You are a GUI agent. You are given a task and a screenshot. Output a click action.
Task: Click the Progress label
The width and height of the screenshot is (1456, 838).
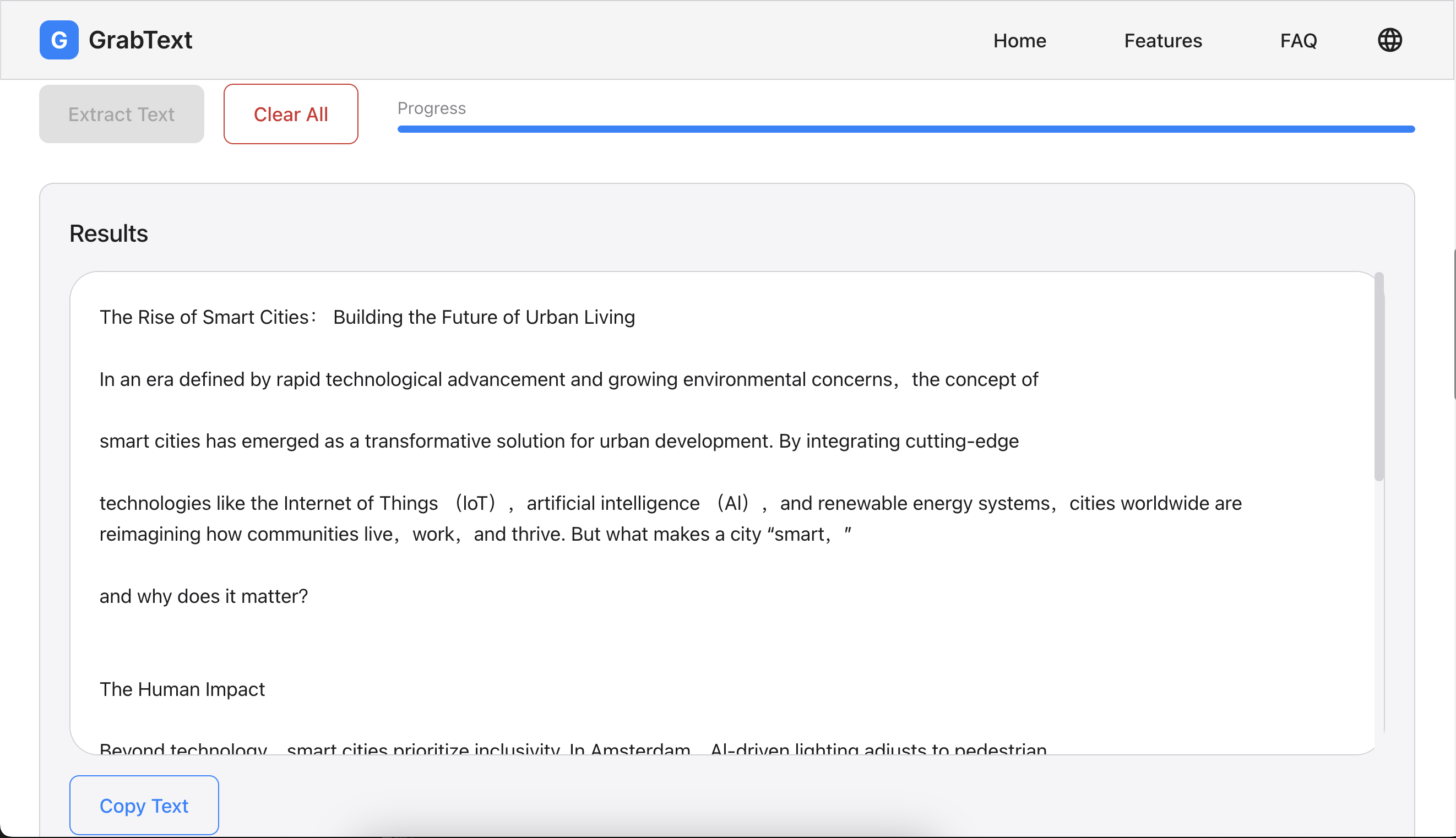[431, 108]
